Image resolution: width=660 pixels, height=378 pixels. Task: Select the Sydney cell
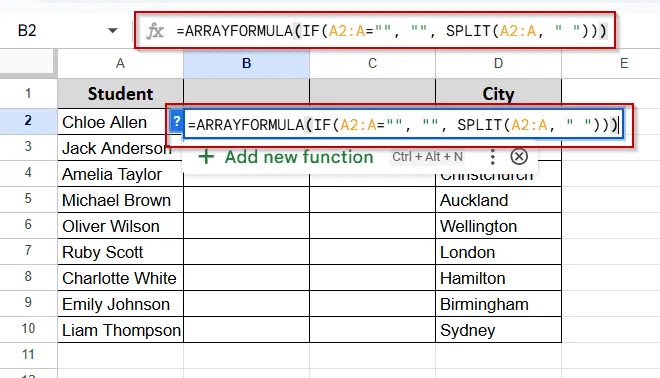(x=498, y=330)
